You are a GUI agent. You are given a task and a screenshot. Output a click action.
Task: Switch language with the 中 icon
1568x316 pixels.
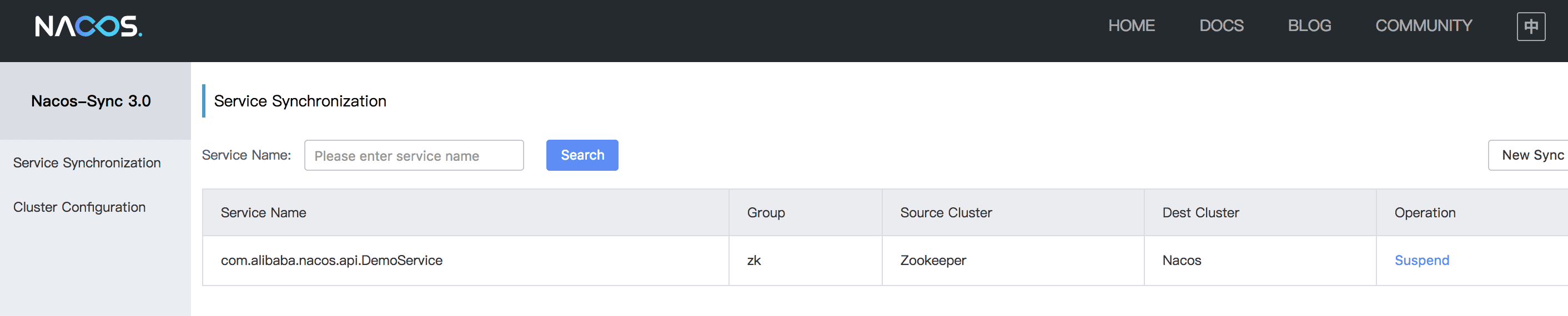point(1530,26)
